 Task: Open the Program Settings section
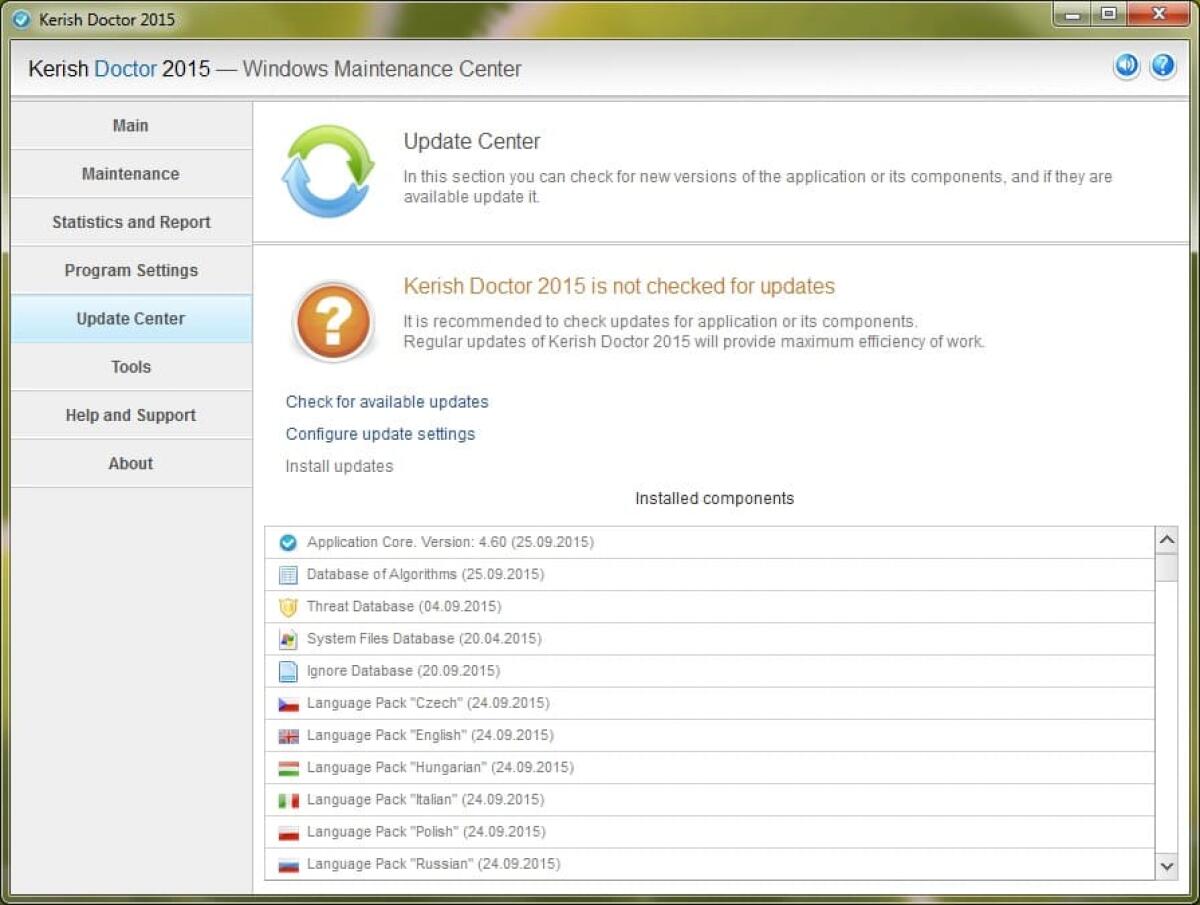130,270
